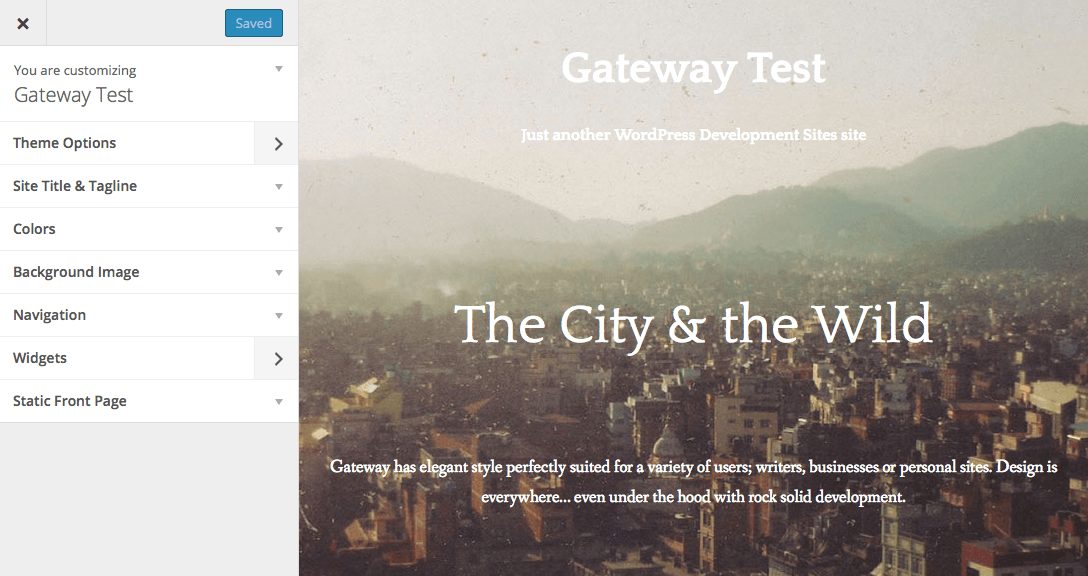Screen dimensions: 1088x576
Task: Click the Navigation disclosure triangle icon
Action: coord(280,315)
